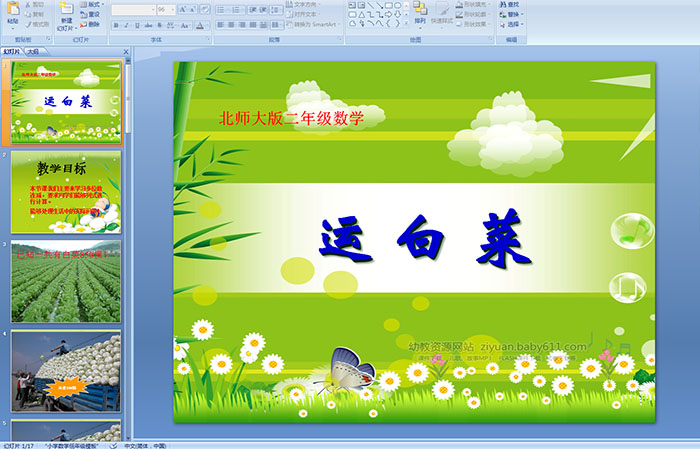Click Shape Fill (形状填充) button
Screen dimensions: 700x449
(x=473, y=4)
